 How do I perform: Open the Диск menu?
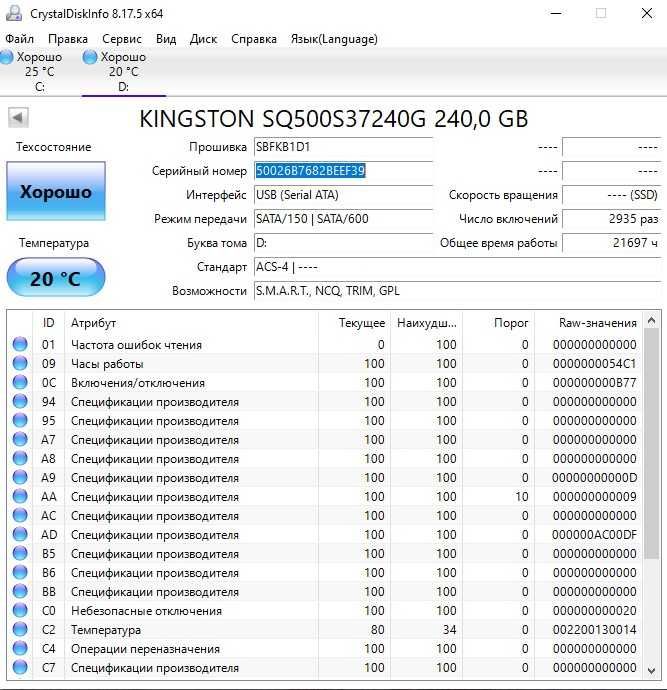pos(203,39)
